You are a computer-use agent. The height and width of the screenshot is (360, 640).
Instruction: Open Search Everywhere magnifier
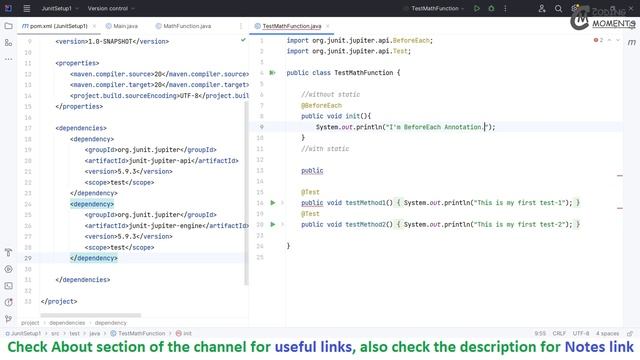click(558, 8)
